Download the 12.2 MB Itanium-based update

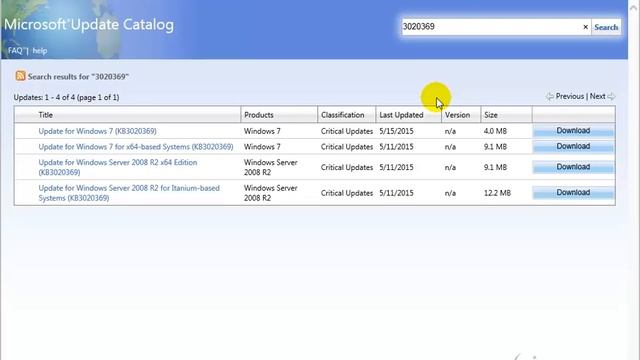tap(573, 193)
